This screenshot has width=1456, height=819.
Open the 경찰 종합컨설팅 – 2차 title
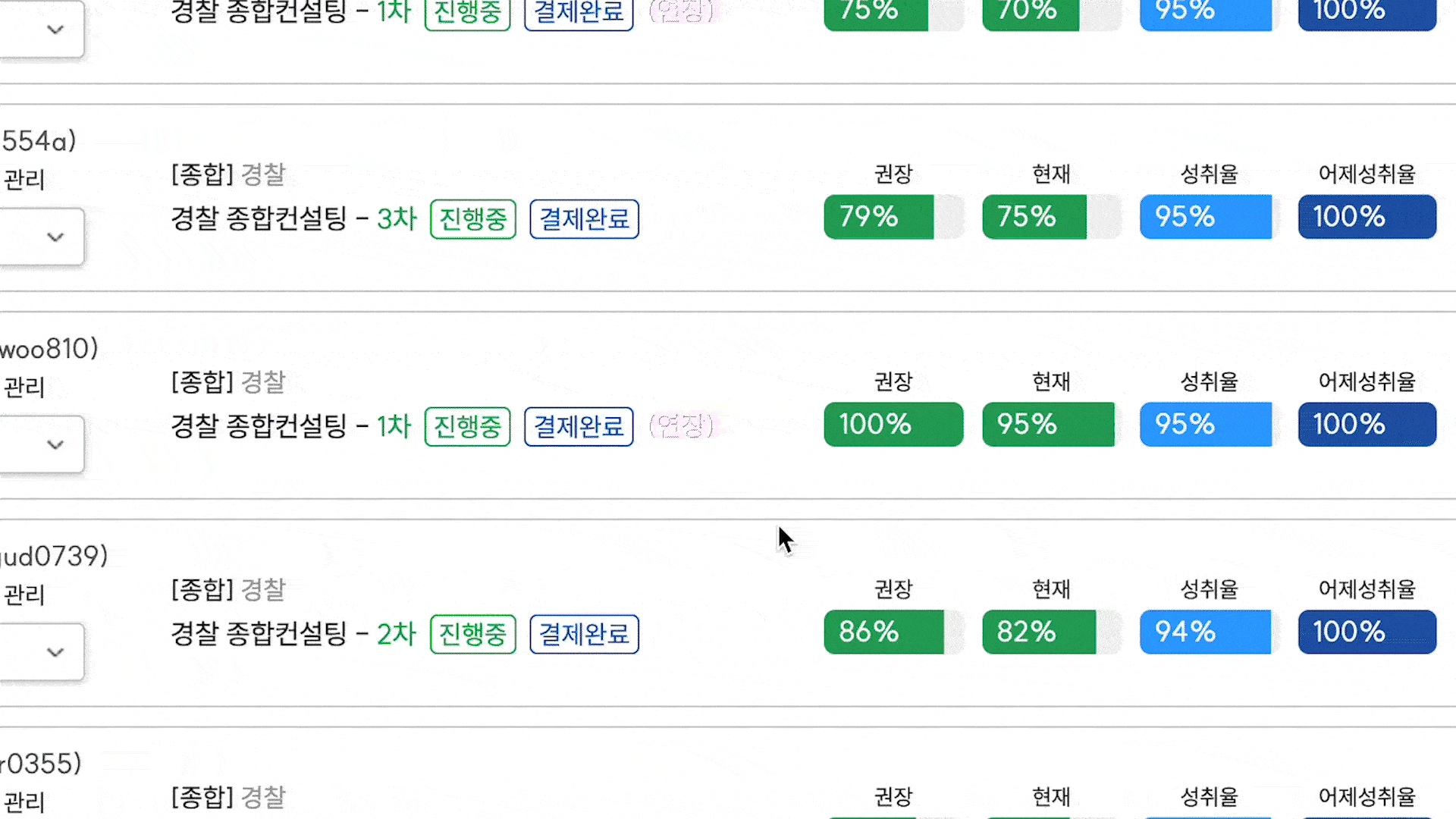(294, 634)
